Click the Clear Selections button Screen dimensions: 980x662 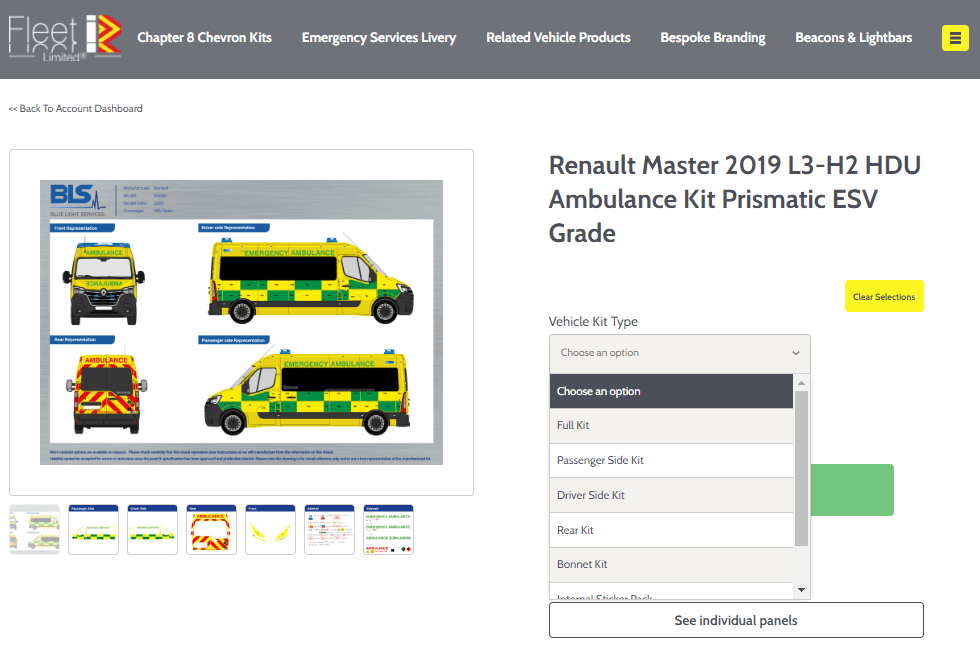point(884,296)
